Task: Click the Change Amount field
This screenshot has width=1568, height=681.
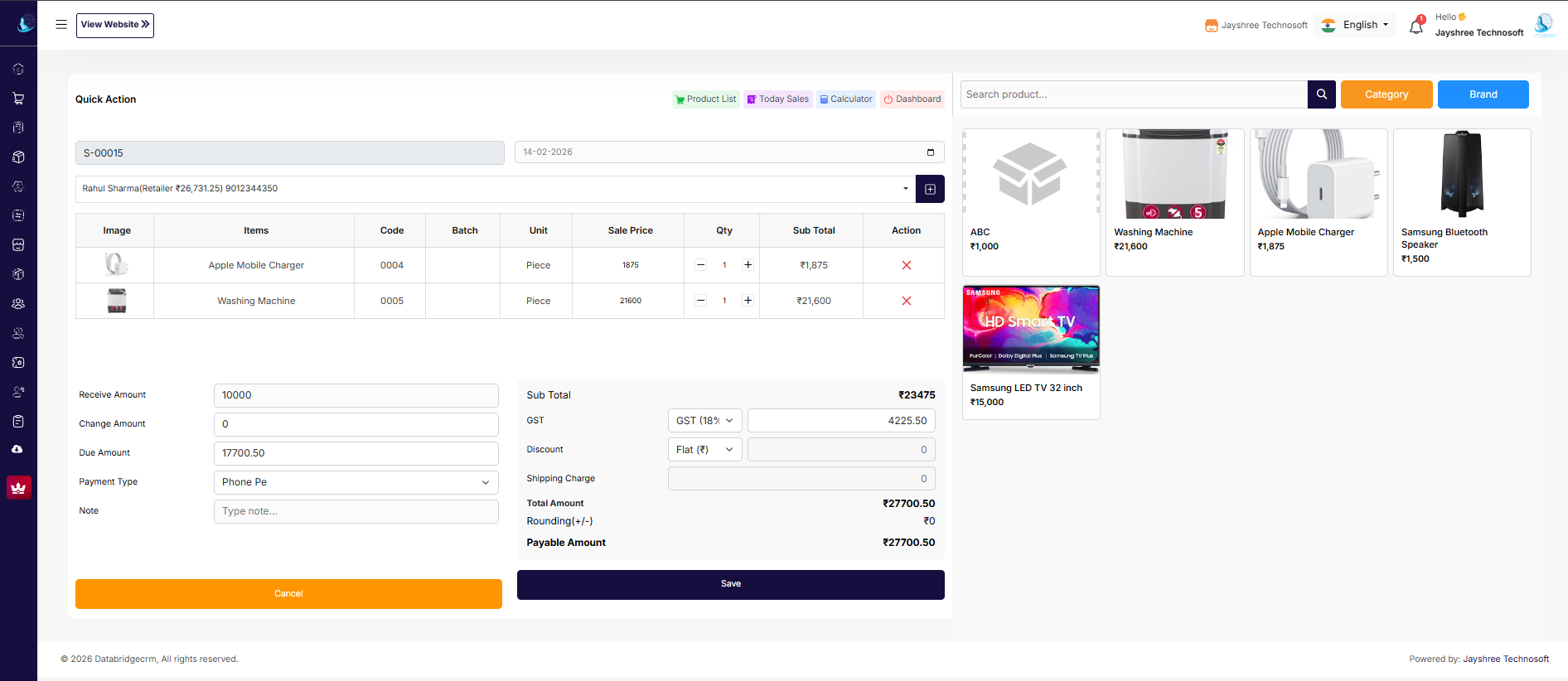Action: pos(356,424)
